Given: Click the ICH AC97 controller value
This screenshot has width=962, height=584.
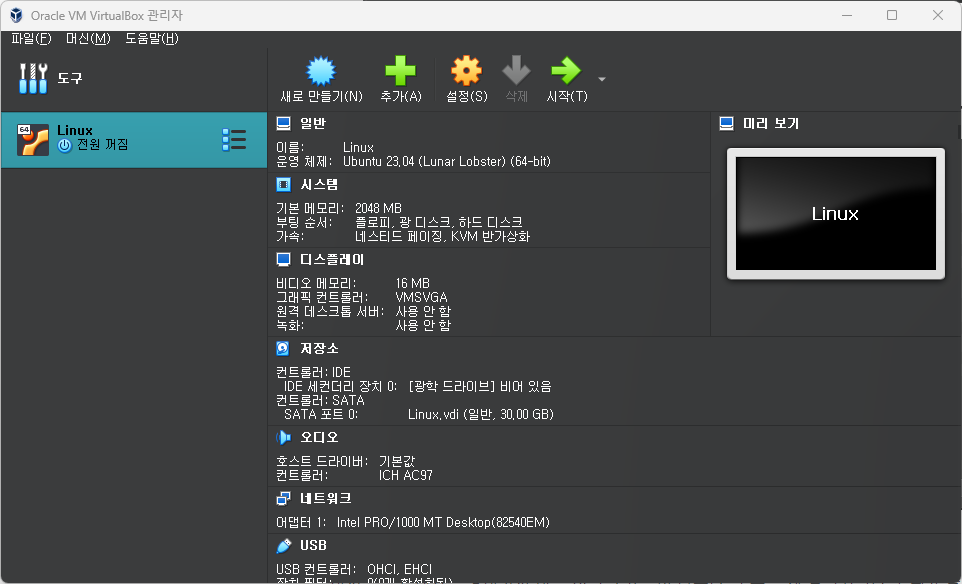Looking at the screenshot, I should [x=406, y=475].
